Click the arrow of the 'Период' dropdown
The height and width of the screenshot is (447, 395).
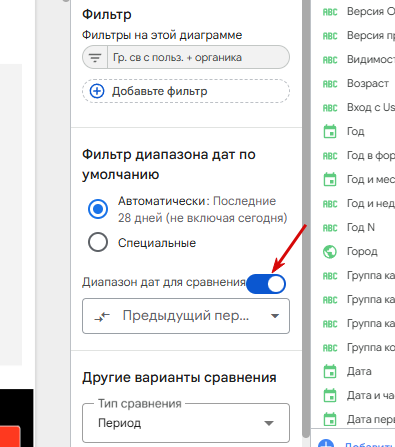269,423
